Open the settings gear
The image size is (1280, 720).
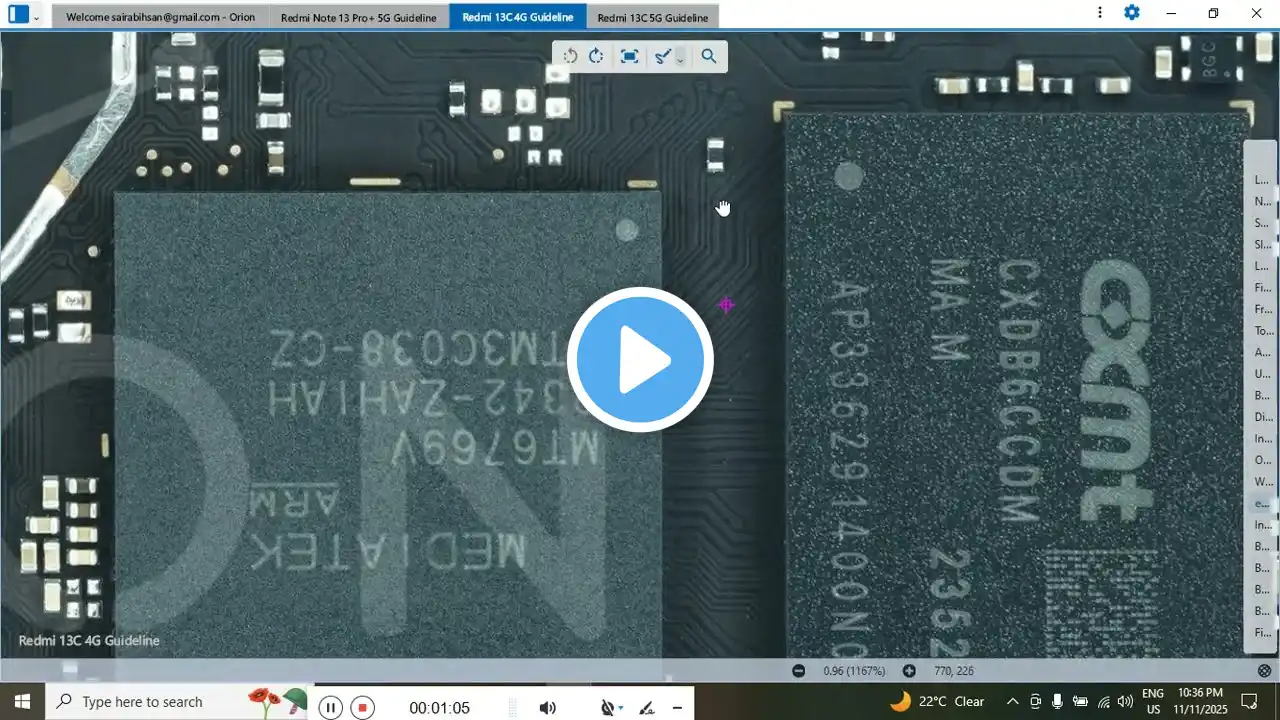(1132, 13)
